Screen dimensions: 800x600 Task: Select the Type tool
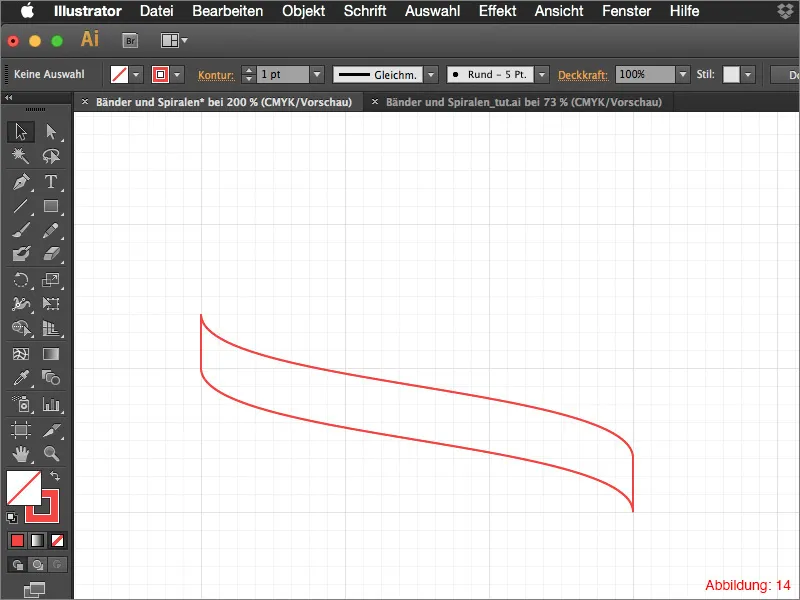[x=51, y=182]
